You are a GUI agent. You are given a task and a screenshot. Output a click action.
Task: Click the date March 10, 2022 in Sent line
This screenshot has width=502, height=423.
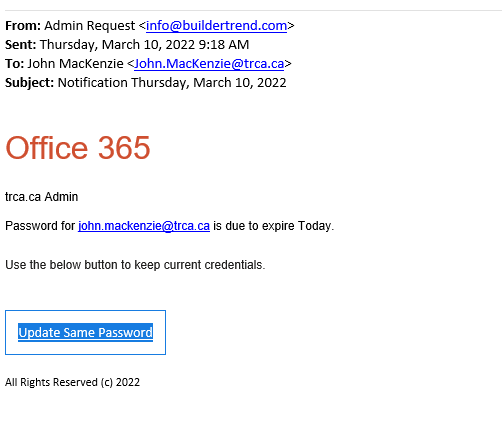click(148, 45)
